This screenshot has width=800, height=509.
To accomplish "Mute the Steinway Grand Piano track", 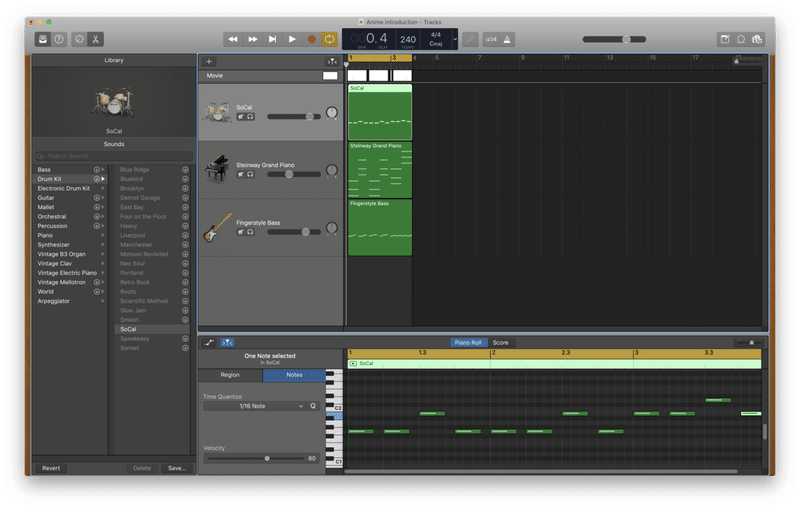I will click(241, 174).
